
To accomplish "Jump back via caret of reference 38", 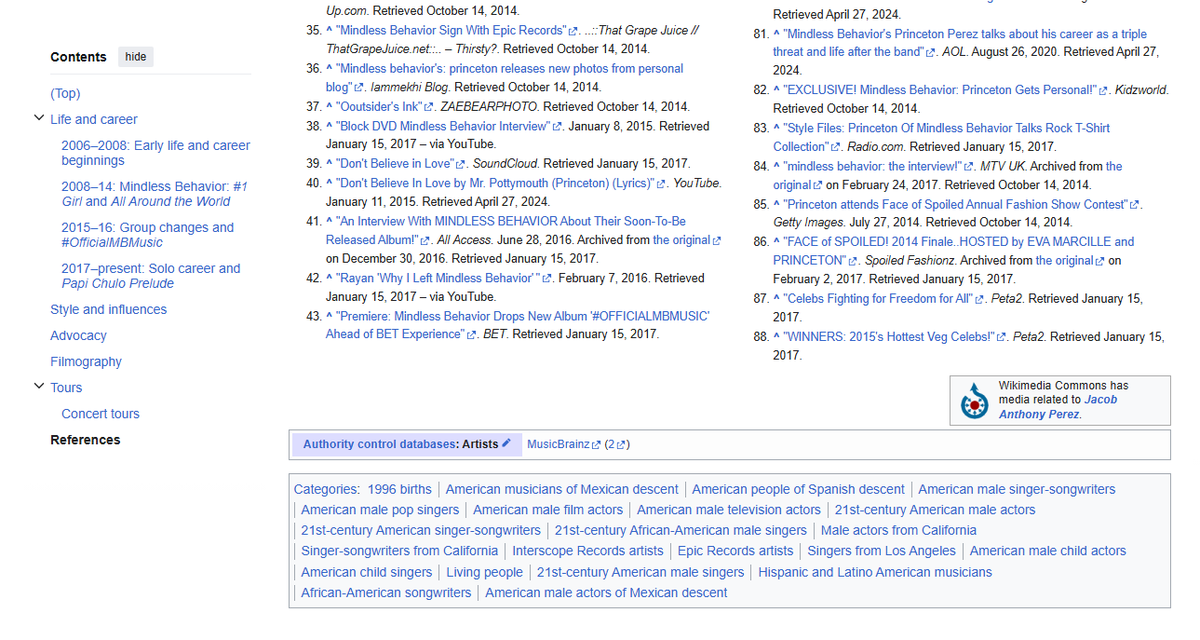I will 330,127.
